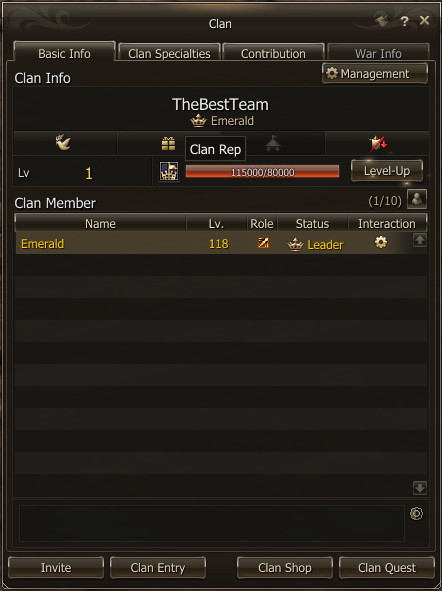
Task: Open the Clan Shop
Action: click(x=285, y=568)
